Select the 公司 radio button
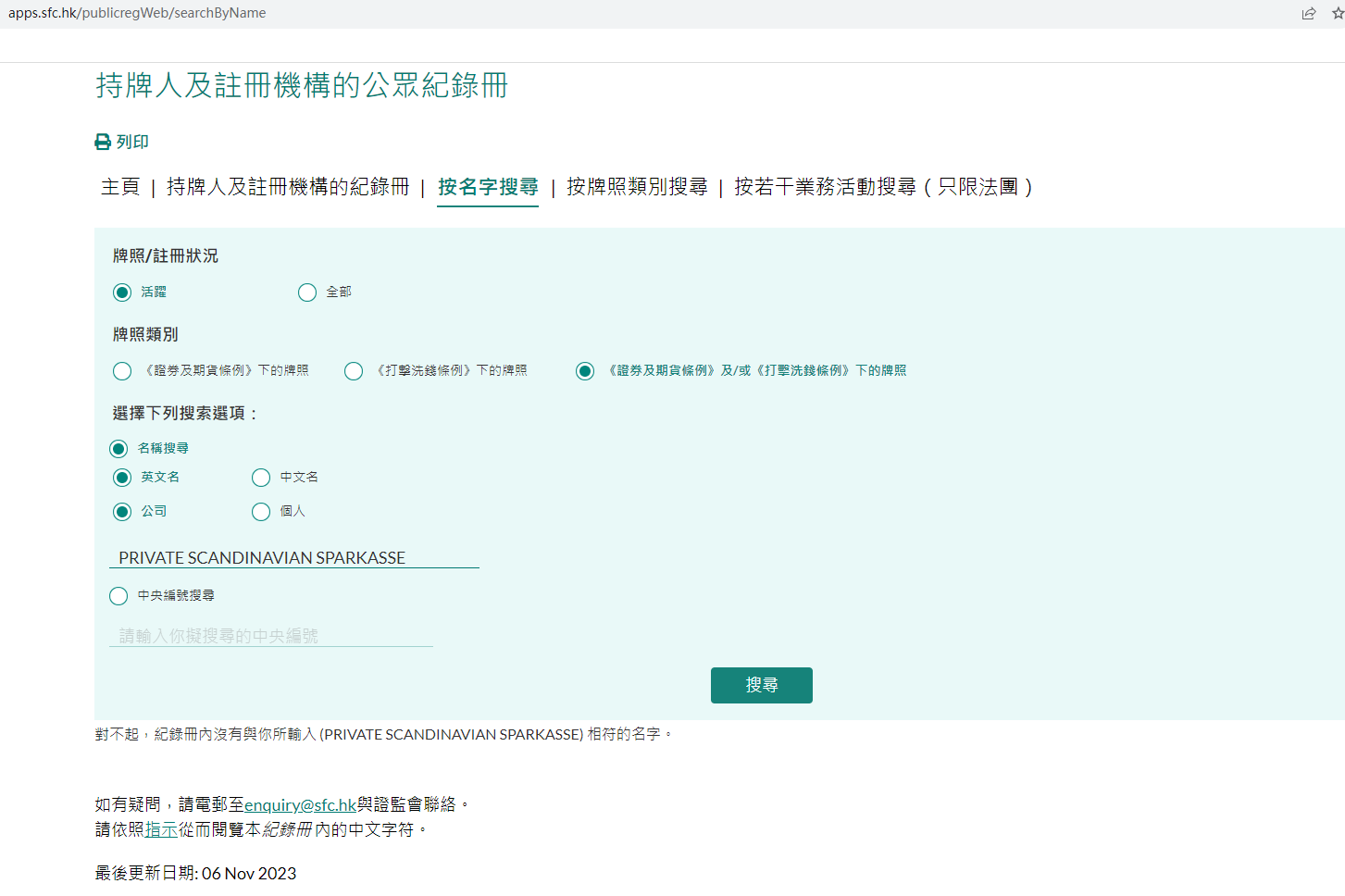Viewport: 1345px width, 896px height. pyautogui.click(x=122, y=512)
